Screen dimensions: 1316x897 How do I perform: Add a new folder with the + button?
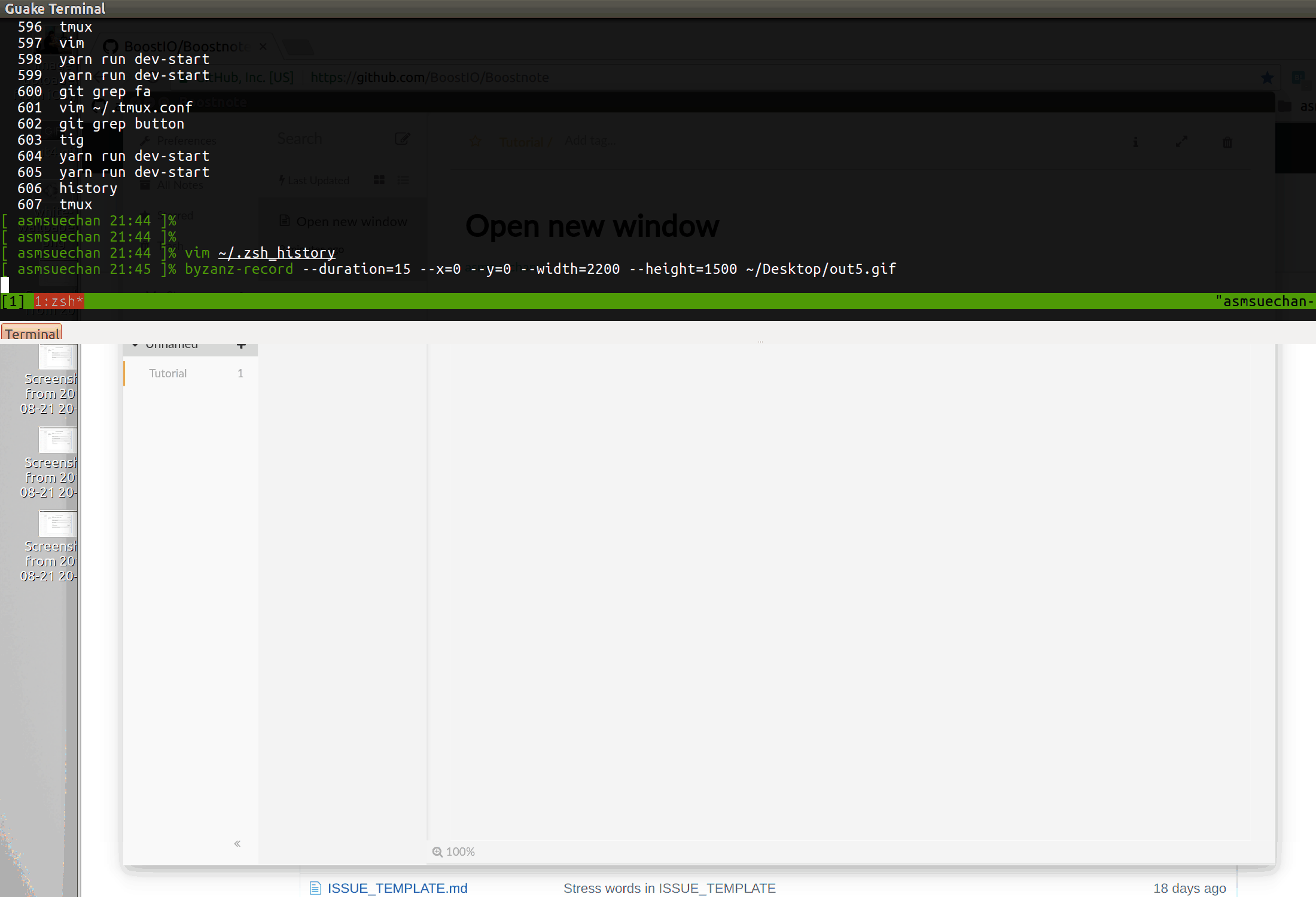click(x=242, y=345)
